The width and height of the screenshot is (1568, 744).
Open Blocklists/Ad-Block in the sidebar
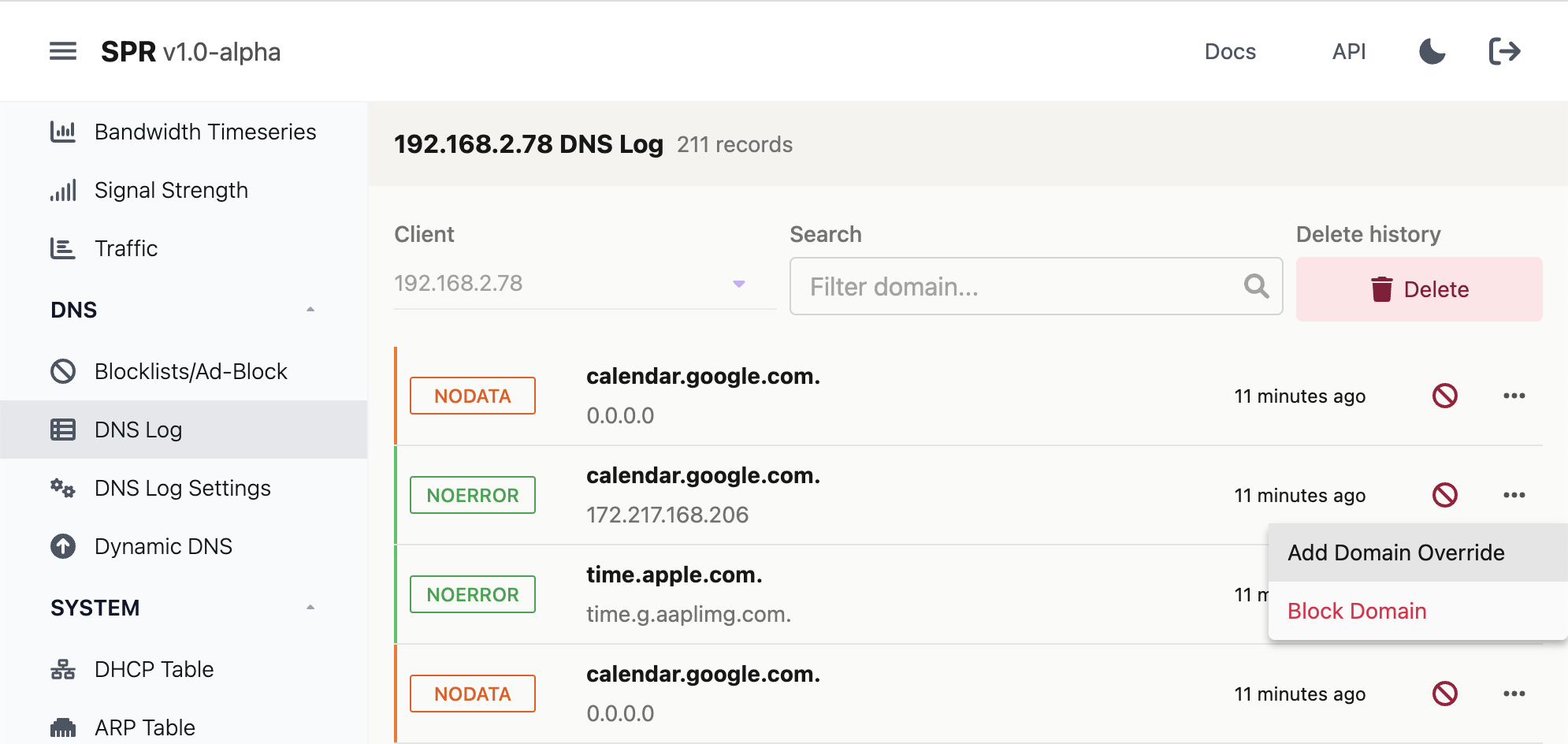(190, 371)
